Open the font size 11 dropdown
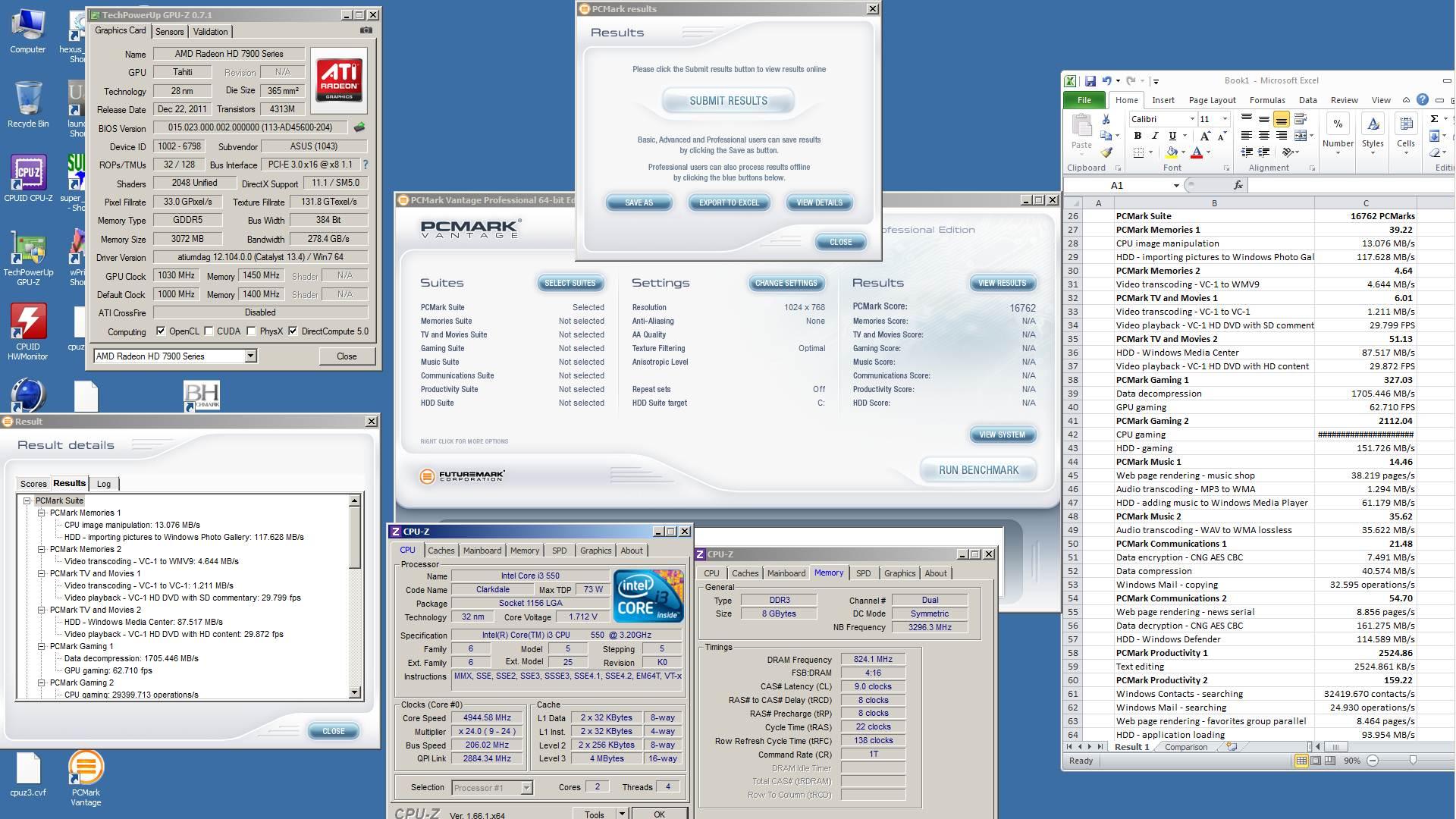The height and width of the screenshot is (819, 1456). pos(1224,119)
